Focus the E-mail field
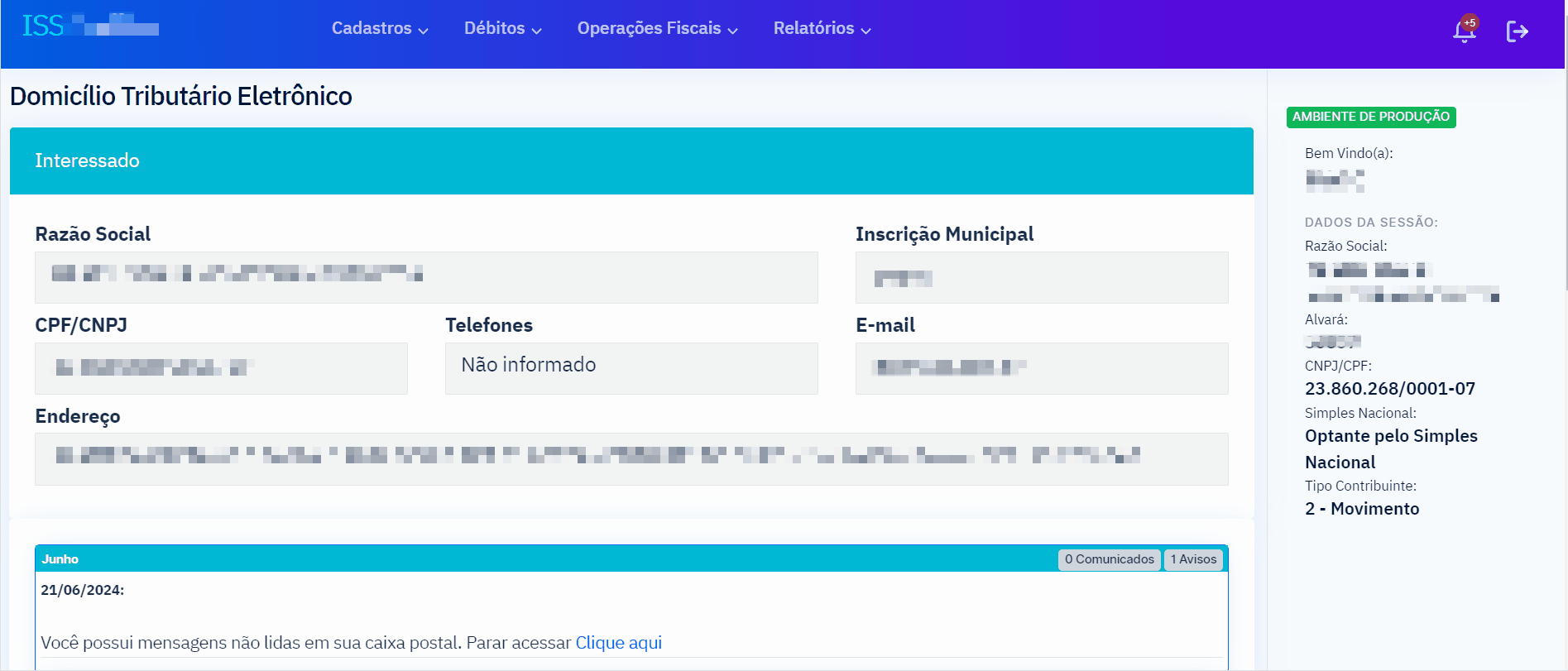This screenshot has height=671, width=1568. tap(1041, 368)
